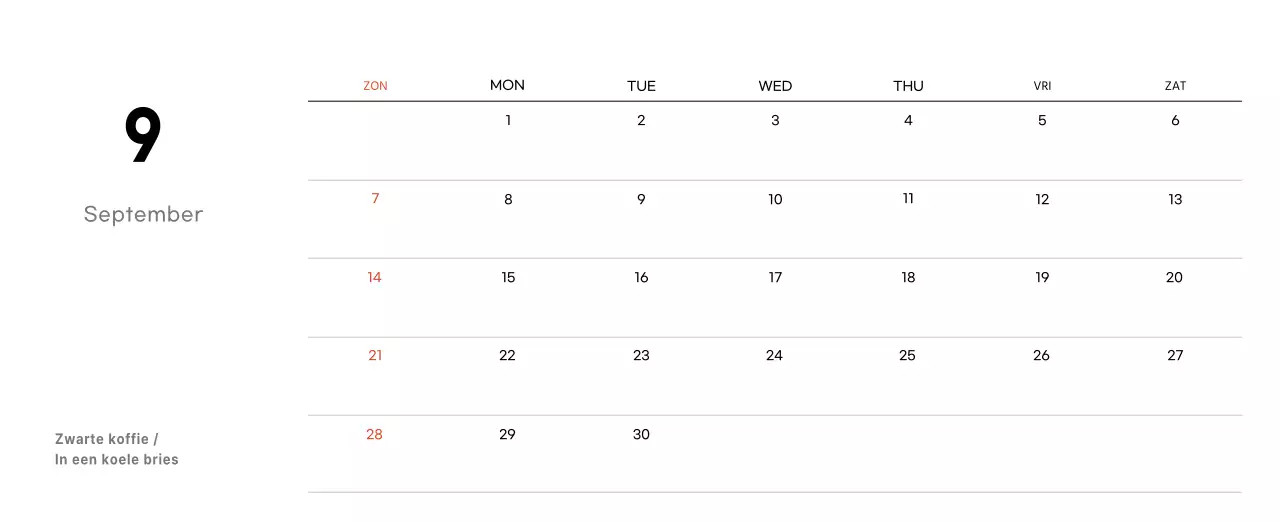
Task: Click the ZON column header
Action: click(x=375, y=86)
